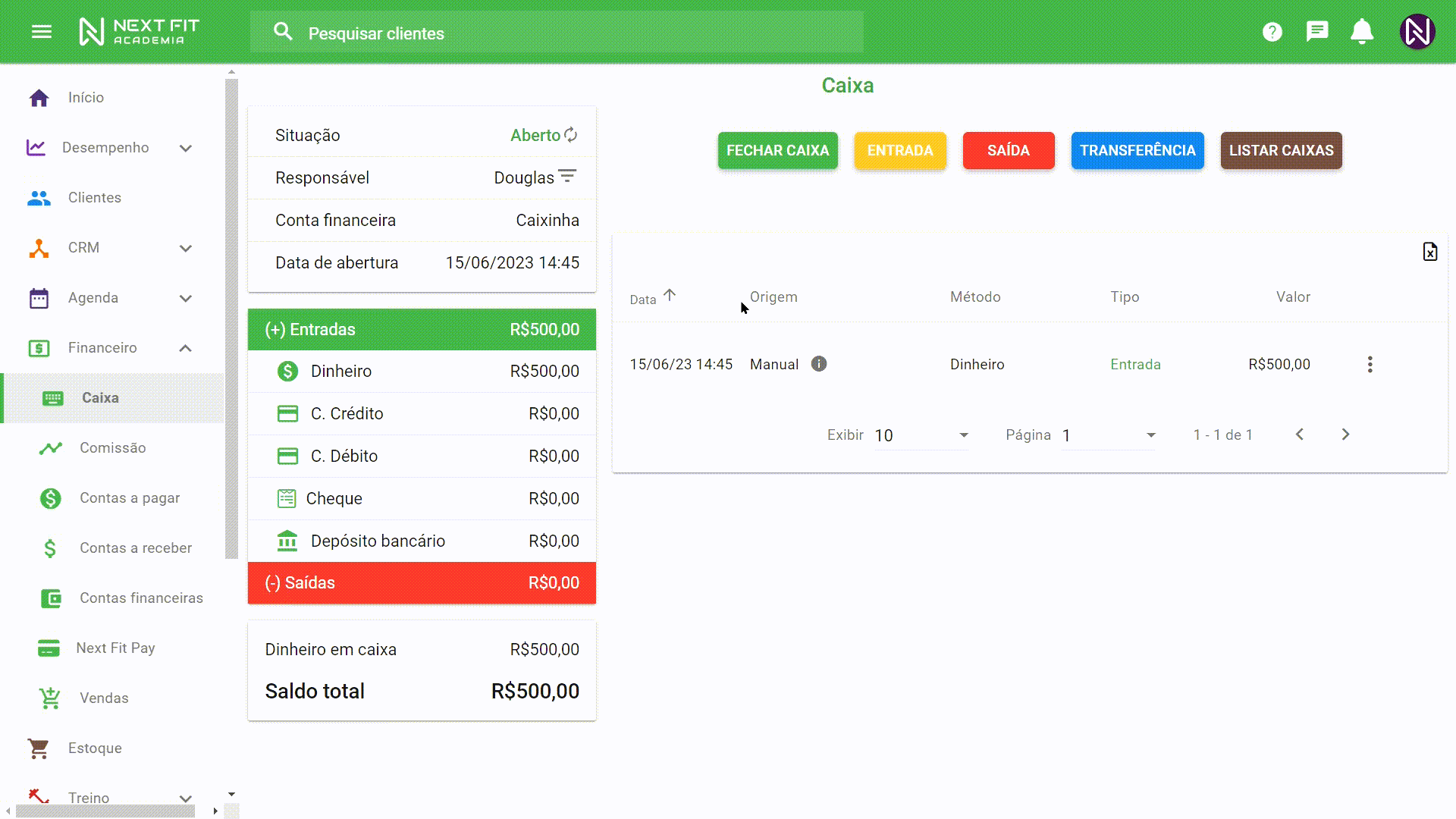Click the help question mark icon
Viewport: 1456px width, 819px height.
(x=1272, y=32)
